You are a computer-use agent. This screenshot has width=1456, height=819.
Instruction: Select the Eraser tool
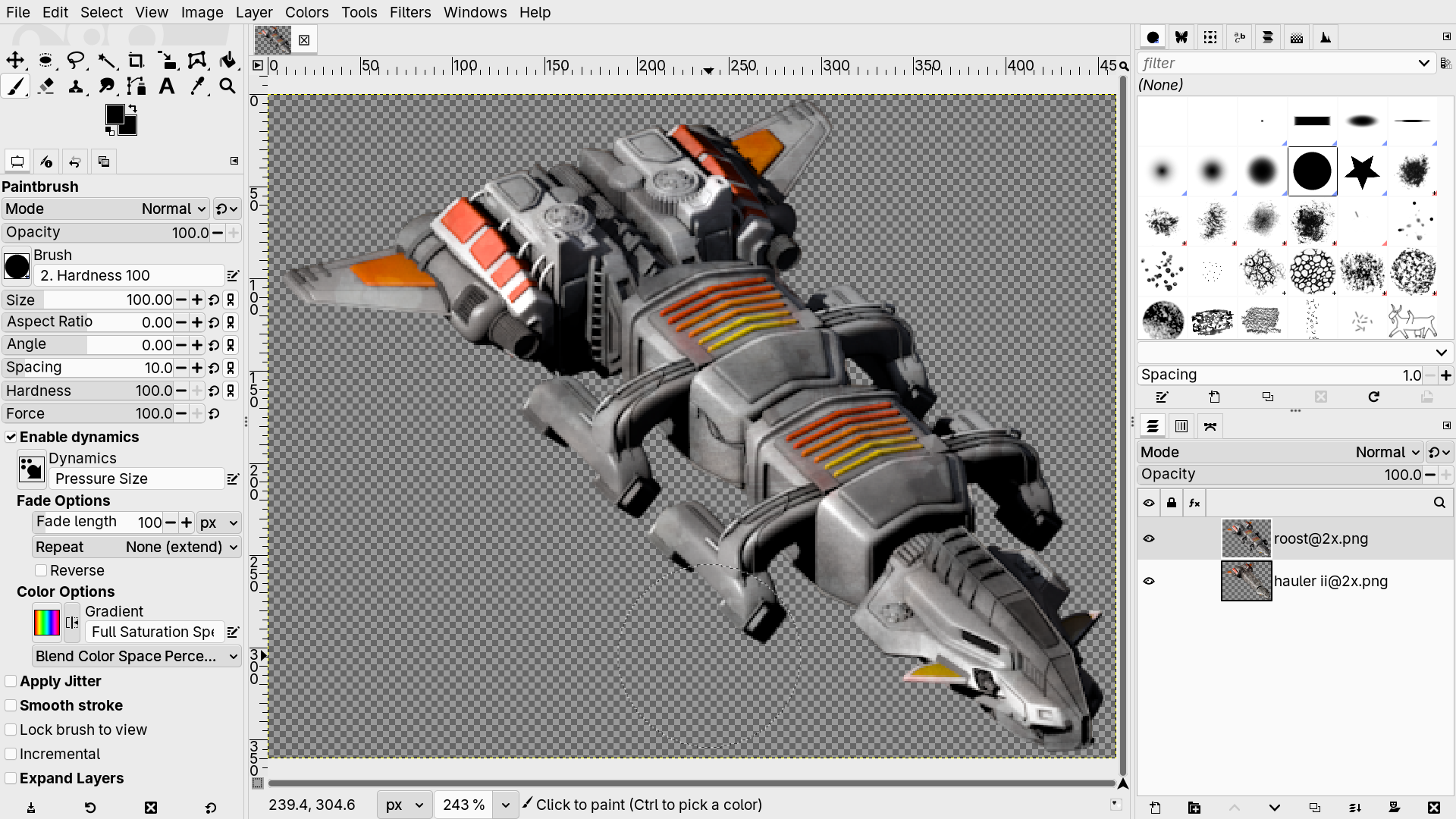pyautogui.click(x=45, y=86)
